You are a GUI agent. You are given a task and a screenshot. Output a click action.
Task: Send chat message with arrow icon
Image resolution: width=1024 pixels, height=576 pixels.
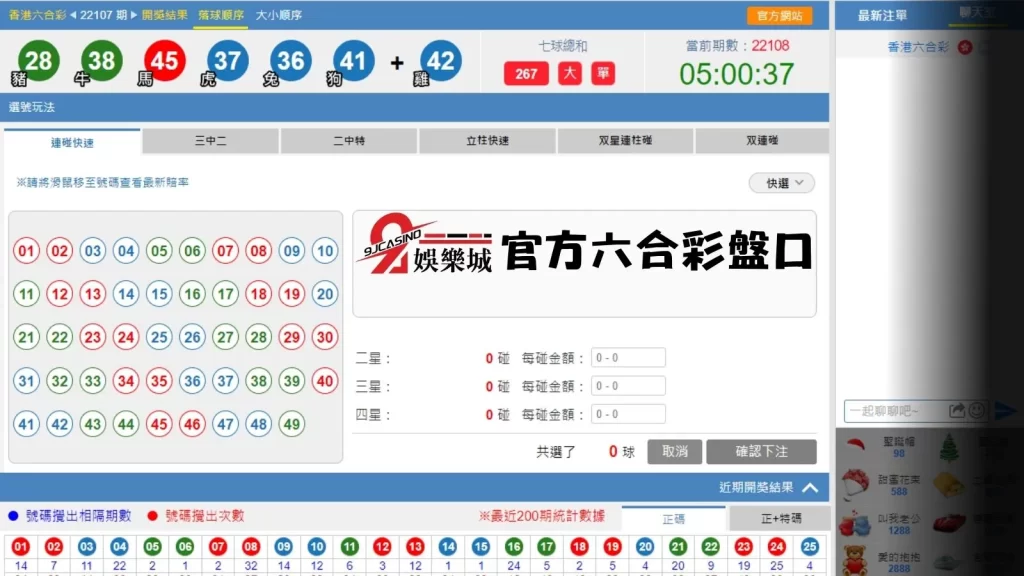tap(1005, 410)
